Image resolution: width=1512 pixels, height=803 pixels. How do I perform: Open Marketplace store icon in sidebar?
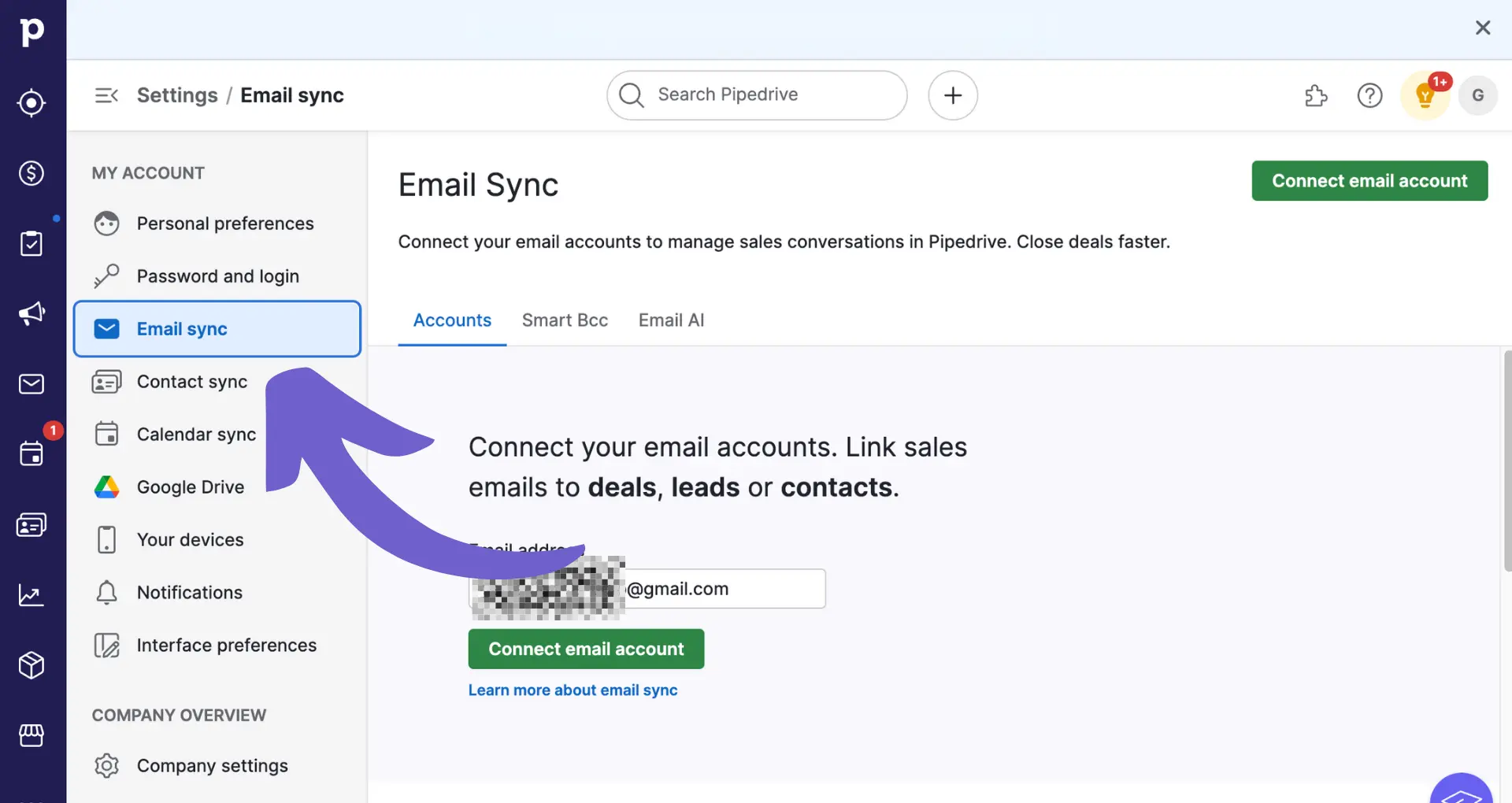[31, 735]
